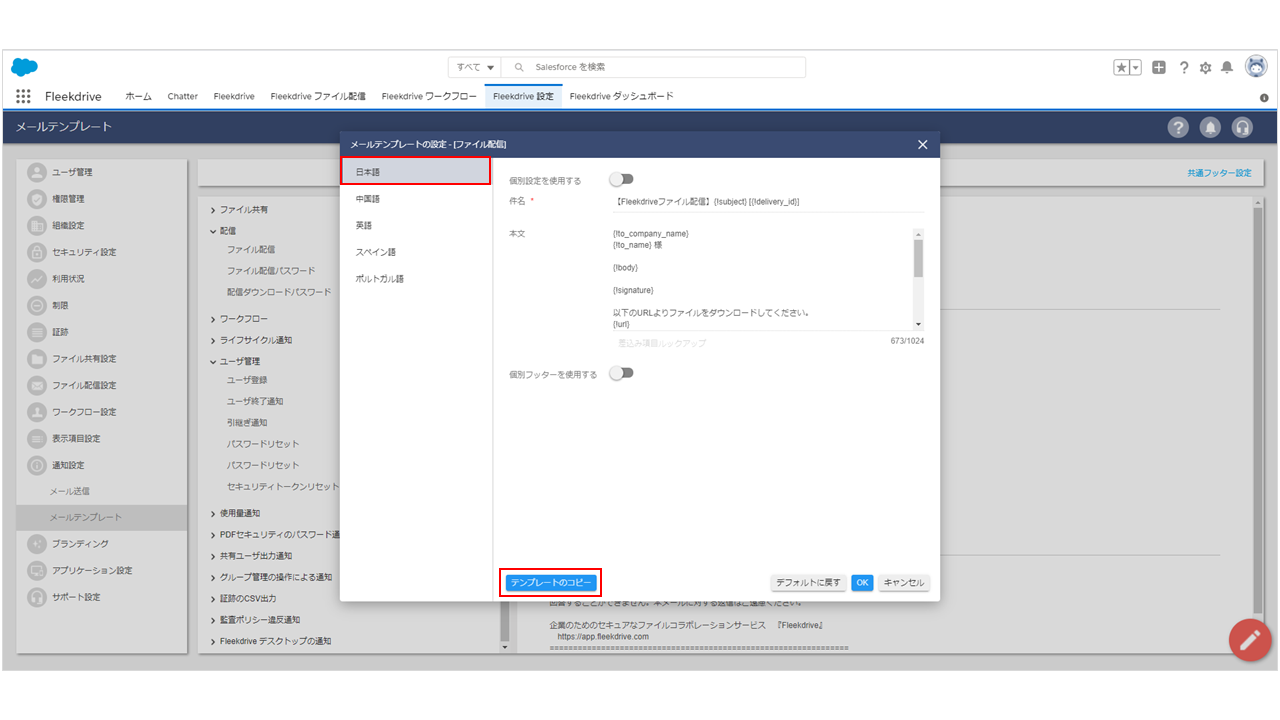Open Salesforce help question mark in header
Viewport: 1280px width, 720px height.
pyautogui.click(x=1184, y=67)
